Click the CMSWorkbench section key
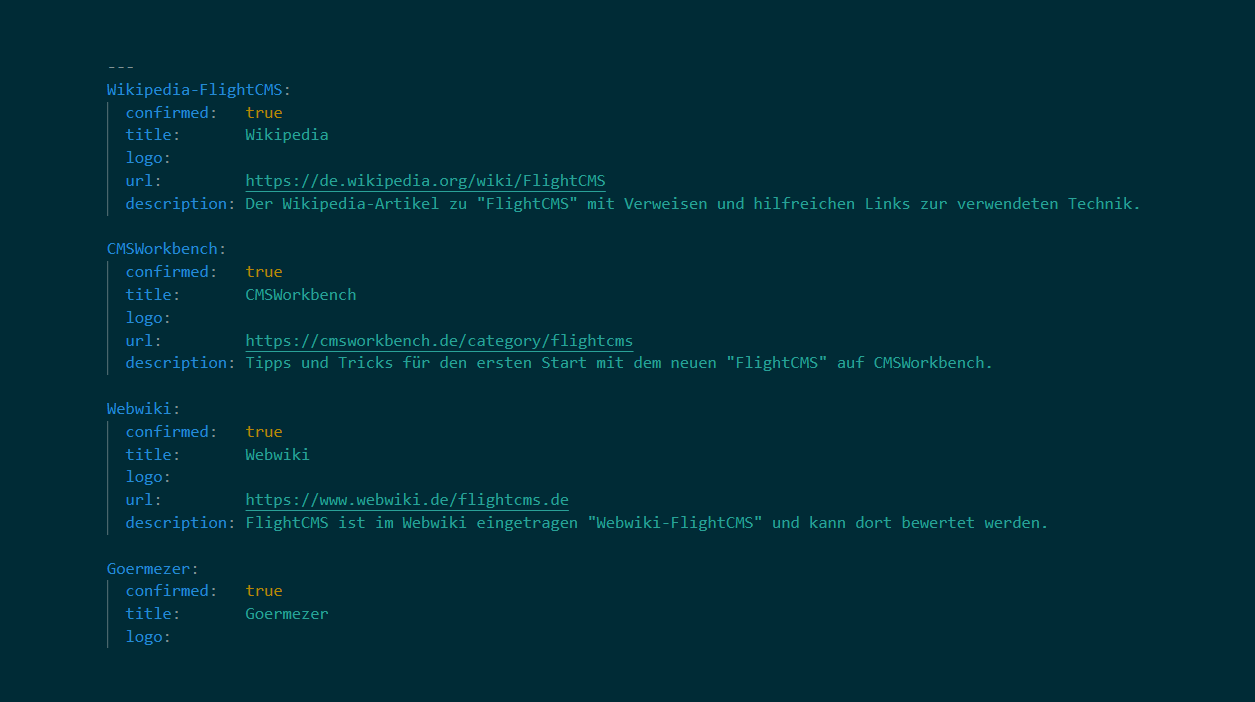The image size is (1255, 702). [162, 249]
